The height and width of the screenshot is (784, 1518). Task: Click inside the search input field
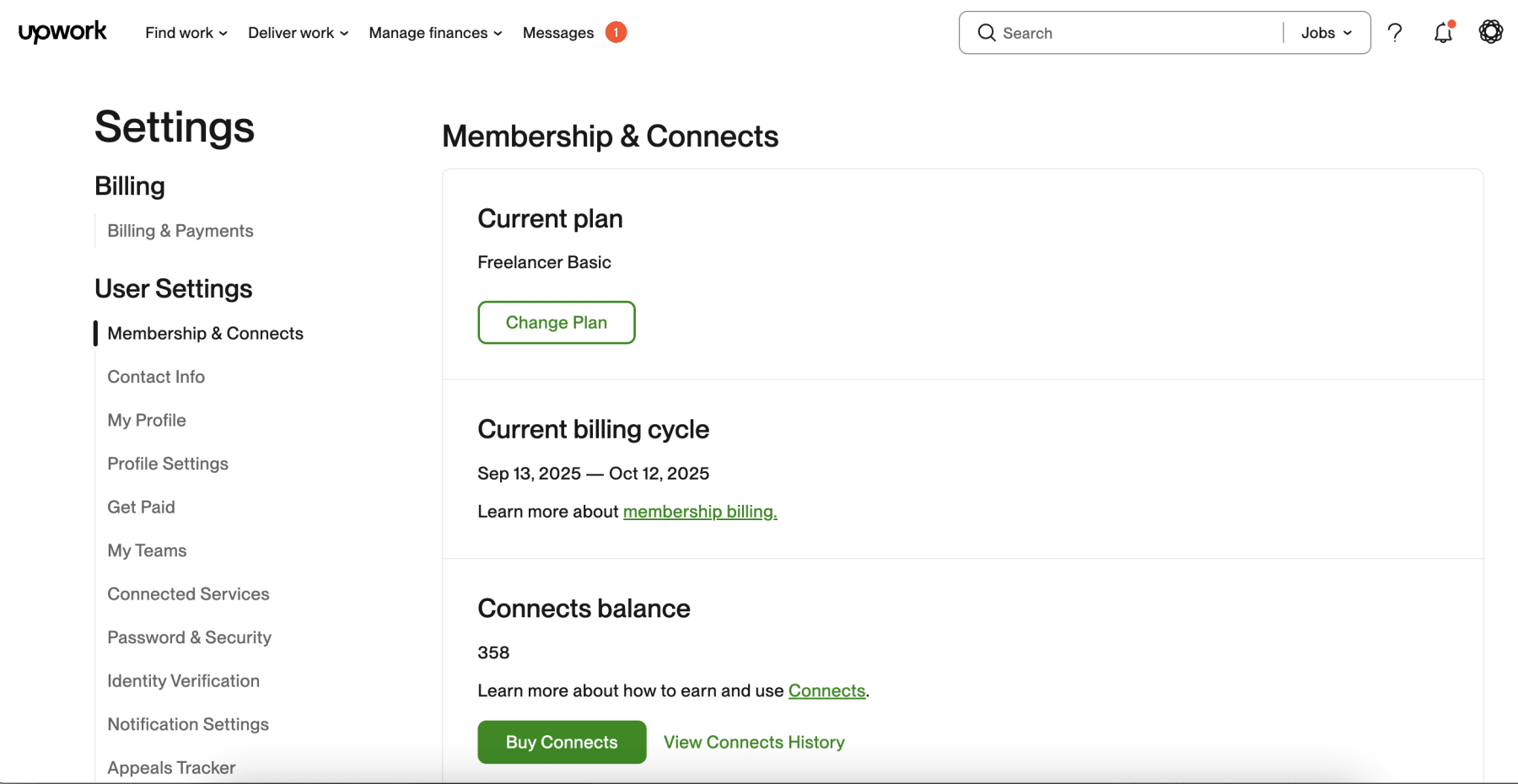[x=1096, y=32]
